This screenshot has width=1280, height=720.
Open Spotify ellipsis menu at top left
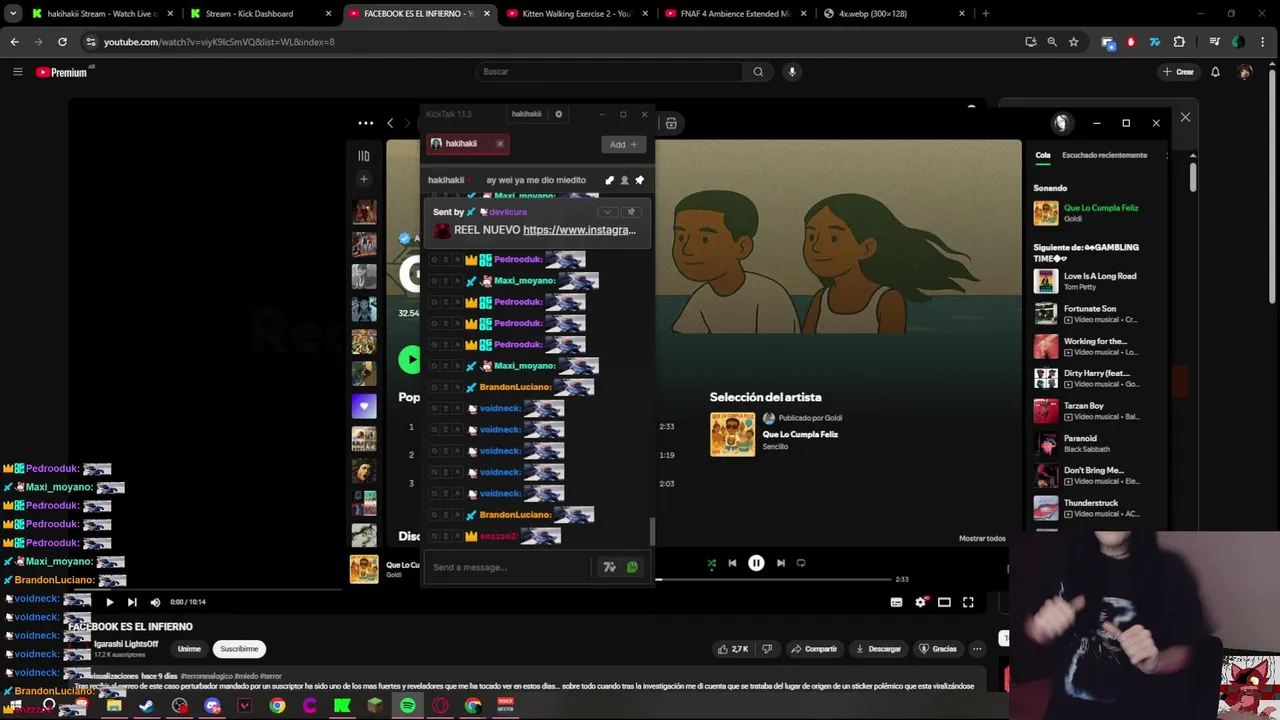[366, 123]
